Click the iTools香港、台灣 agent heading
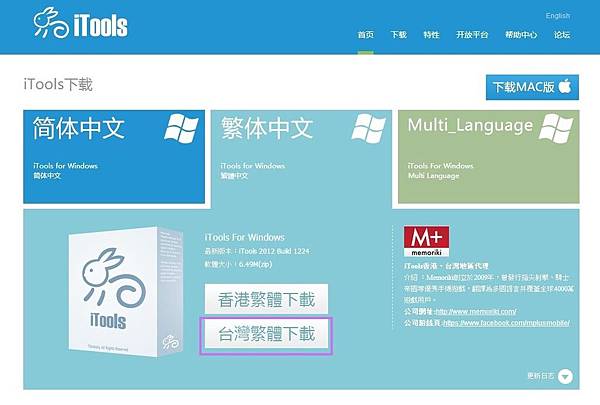 (446, 266)
